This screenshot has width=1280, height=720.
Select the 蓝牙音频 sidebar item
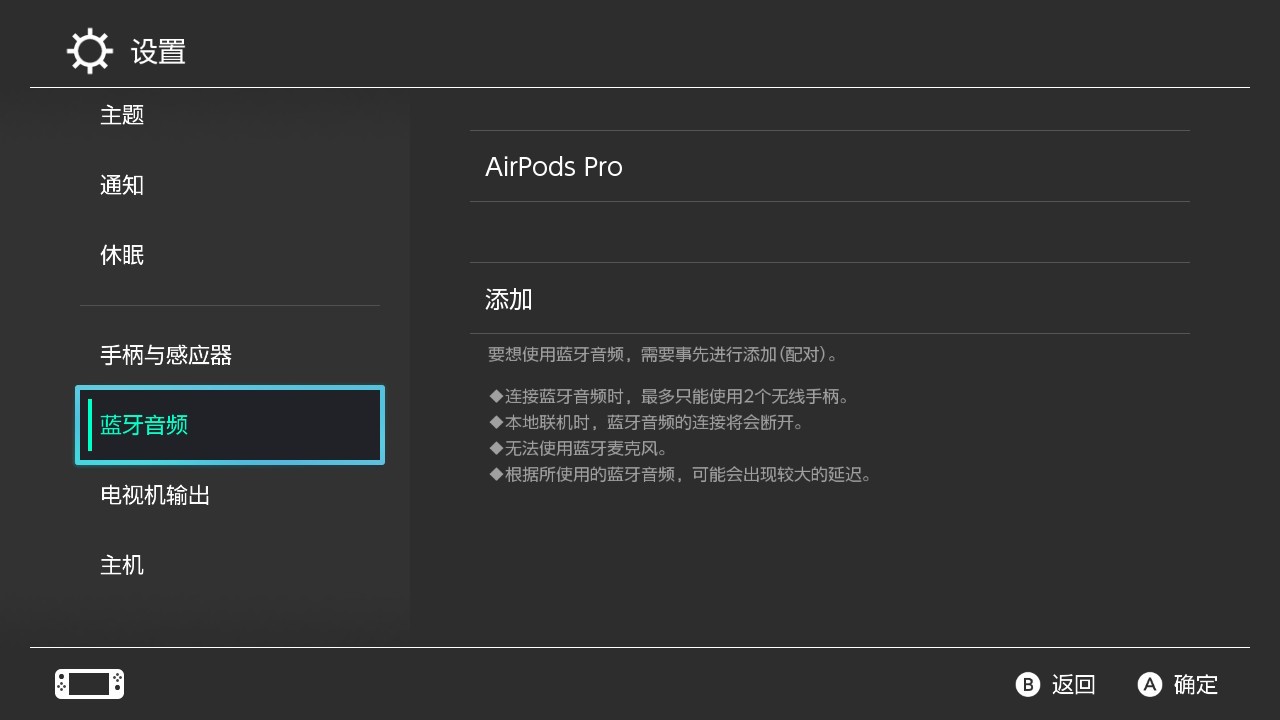pos(230,425)
